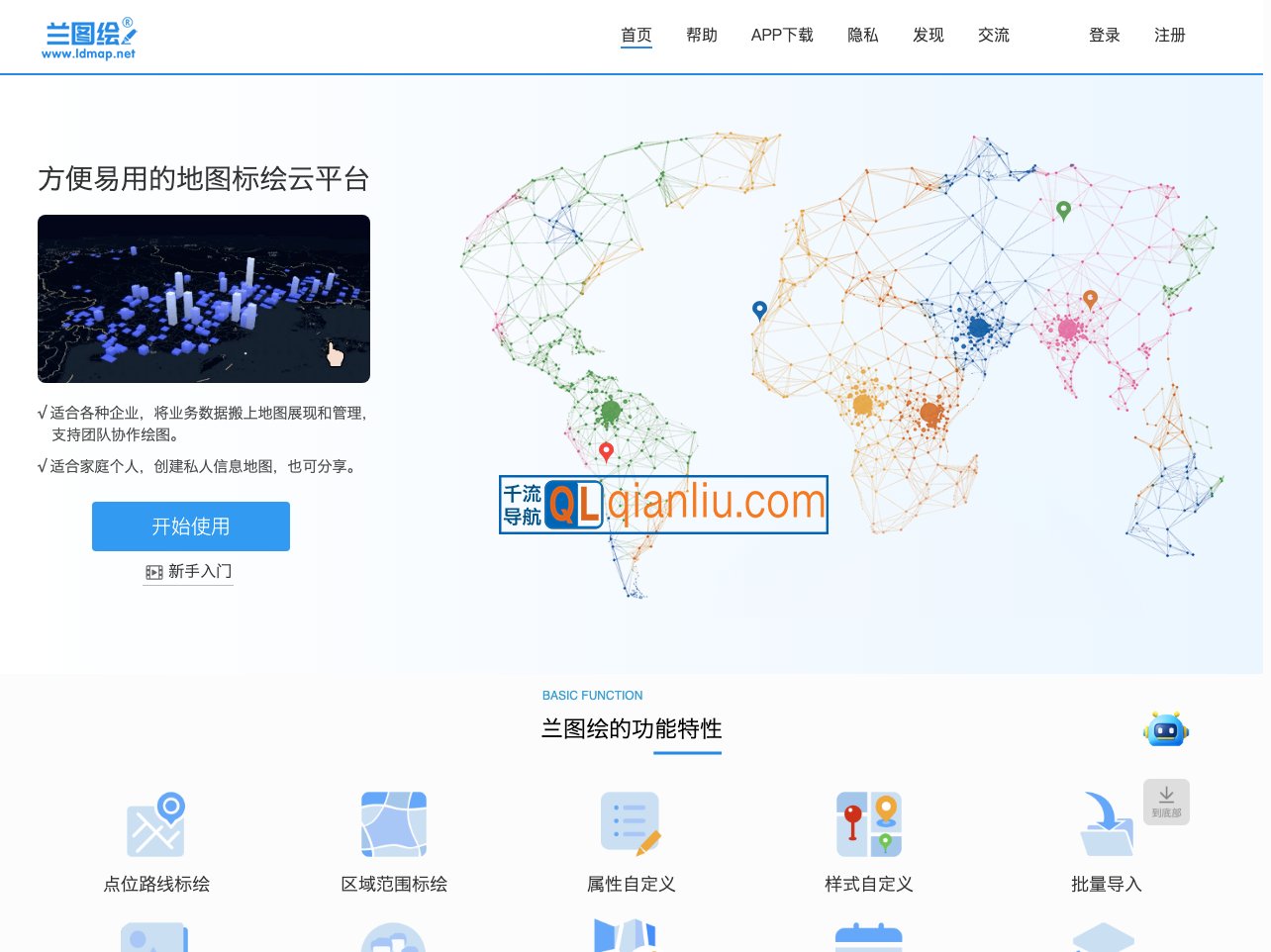Select the 批量导入 import icon
Image resolution: width=1271 pixels, height=952 pixels.
[x=1106, y=824]
